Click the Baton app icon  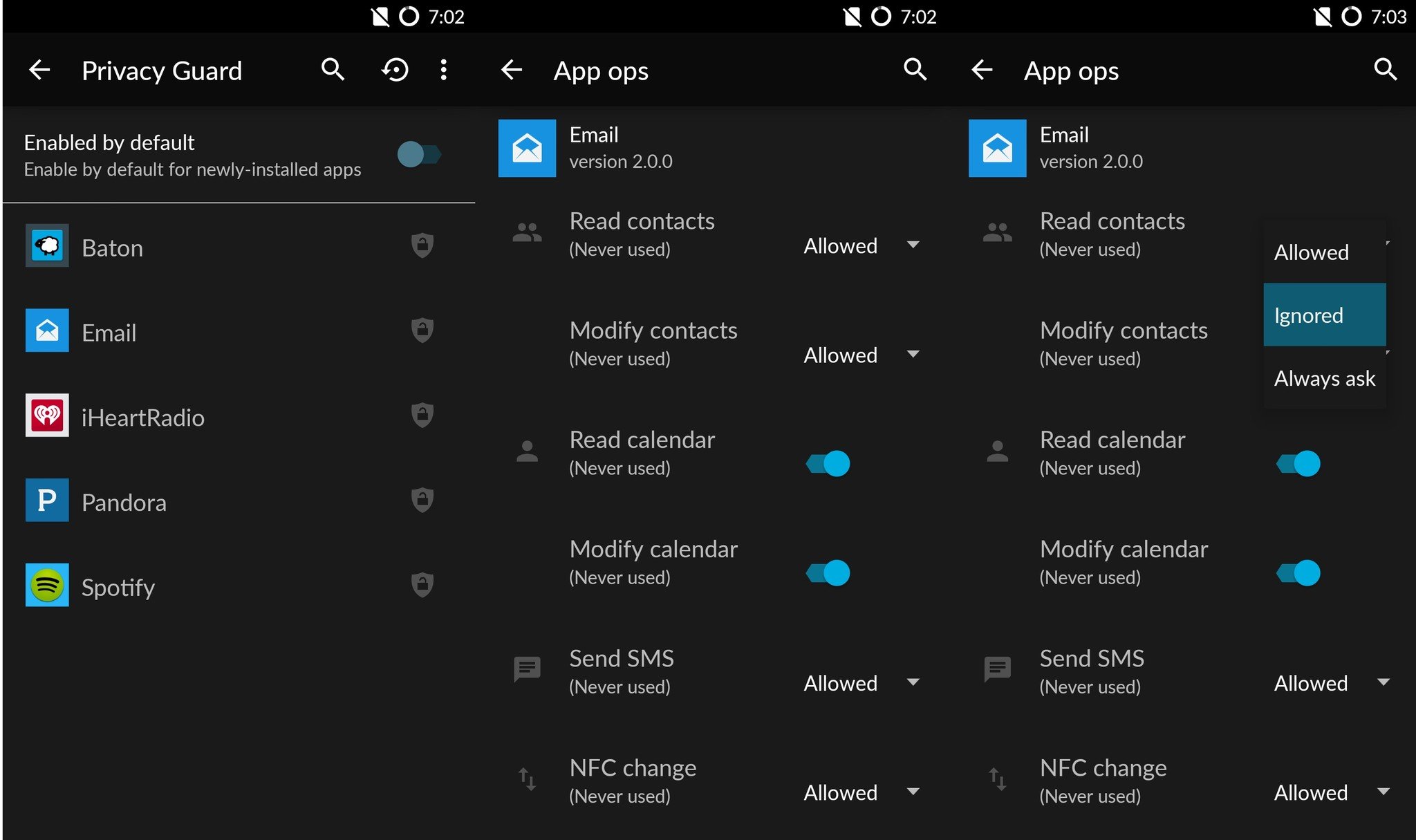coord(47,247)
